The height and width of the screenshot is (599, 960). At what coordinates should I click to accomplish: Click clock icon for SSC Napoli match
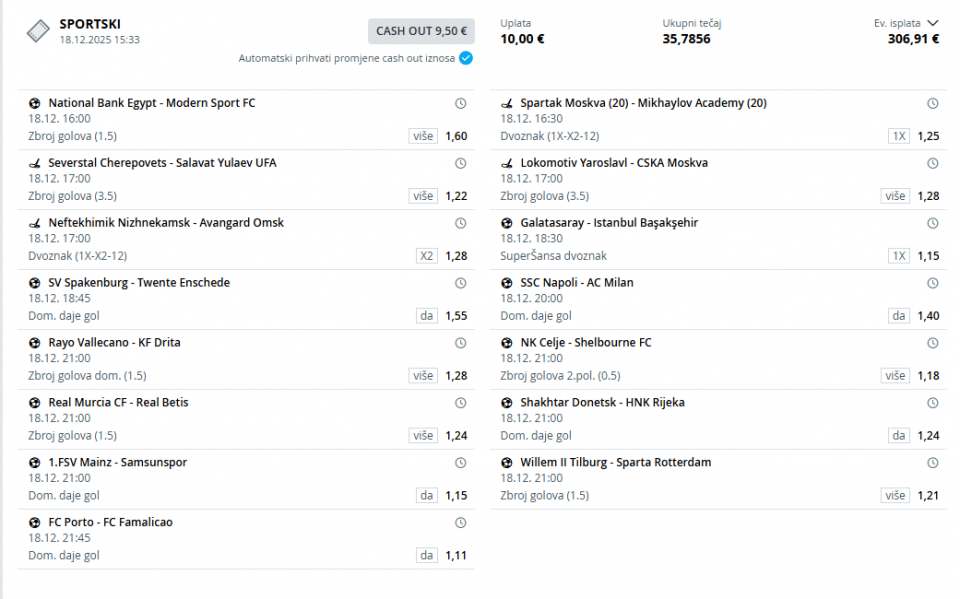click(933, 283)
